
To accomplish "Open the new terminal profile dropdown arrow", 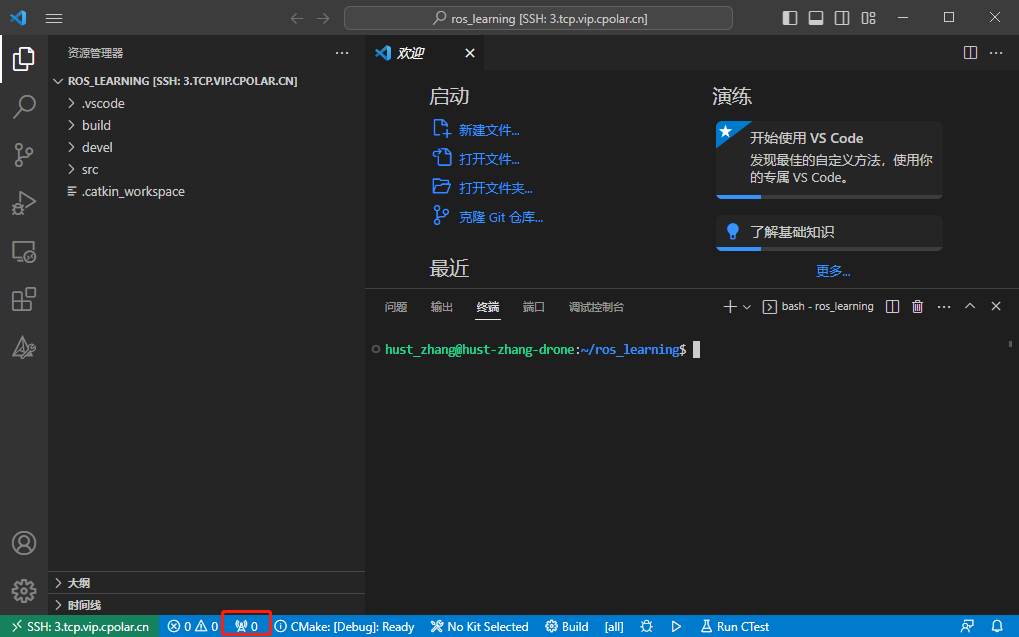I will [747, 307].
